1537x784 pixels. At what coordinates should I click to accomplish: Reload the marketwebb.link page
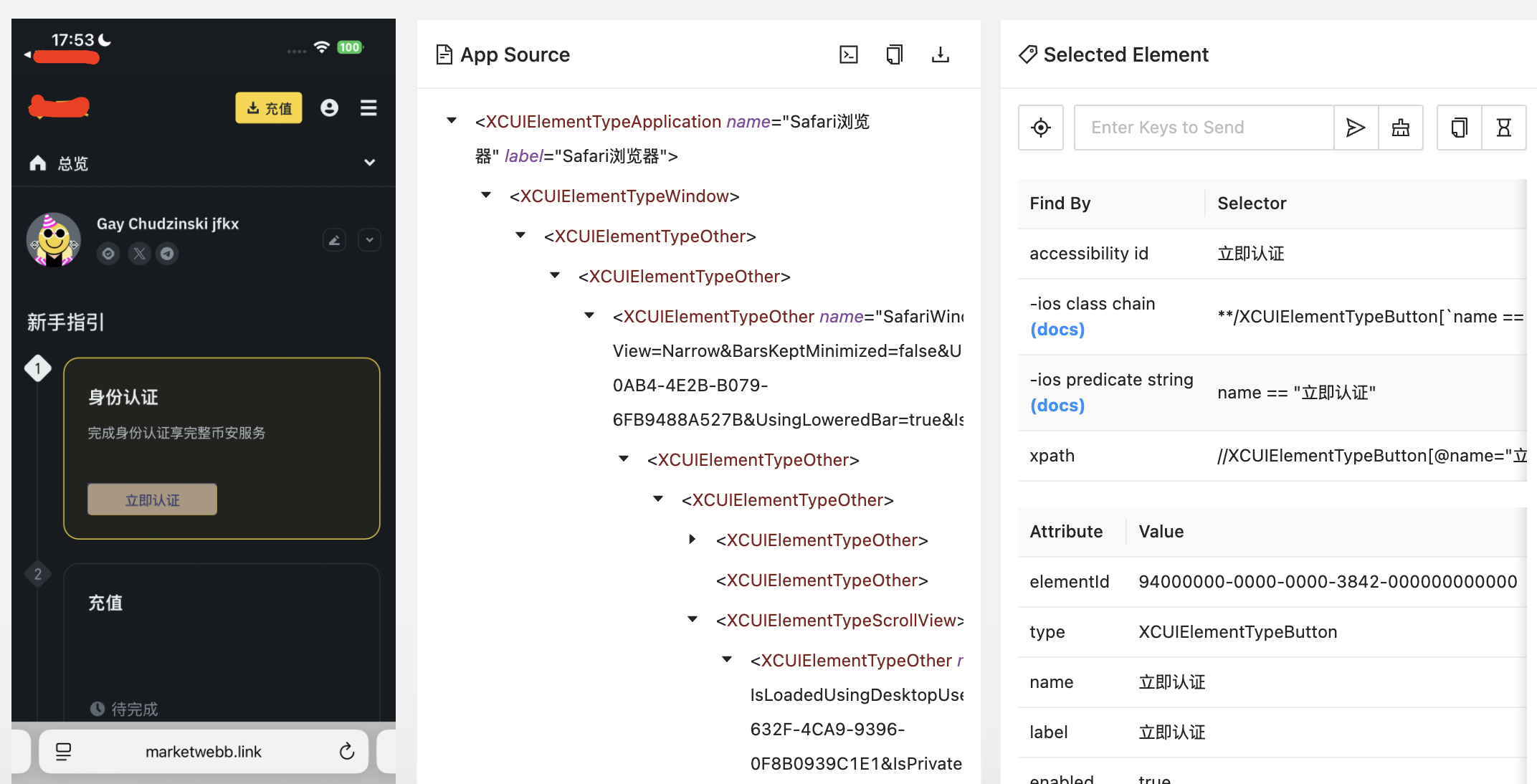[x=347, y=751]
